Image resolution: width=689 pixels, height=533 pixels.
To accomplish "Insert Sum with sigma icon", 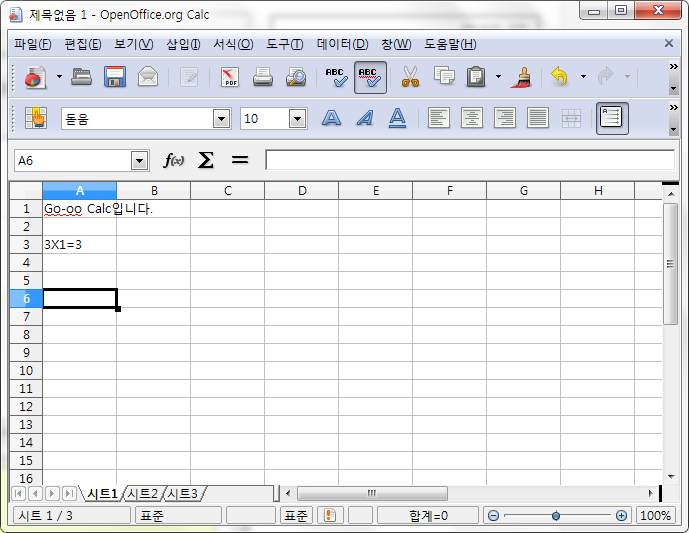I will [x=206, y=160].
